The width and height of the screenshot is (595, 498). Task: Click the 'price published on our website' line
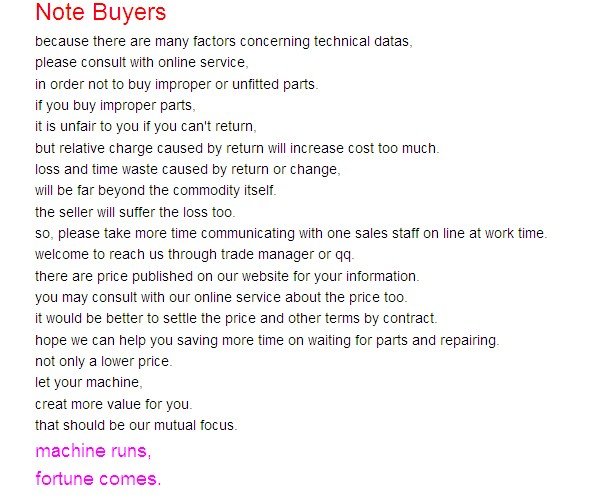click(x=227, y=276)
